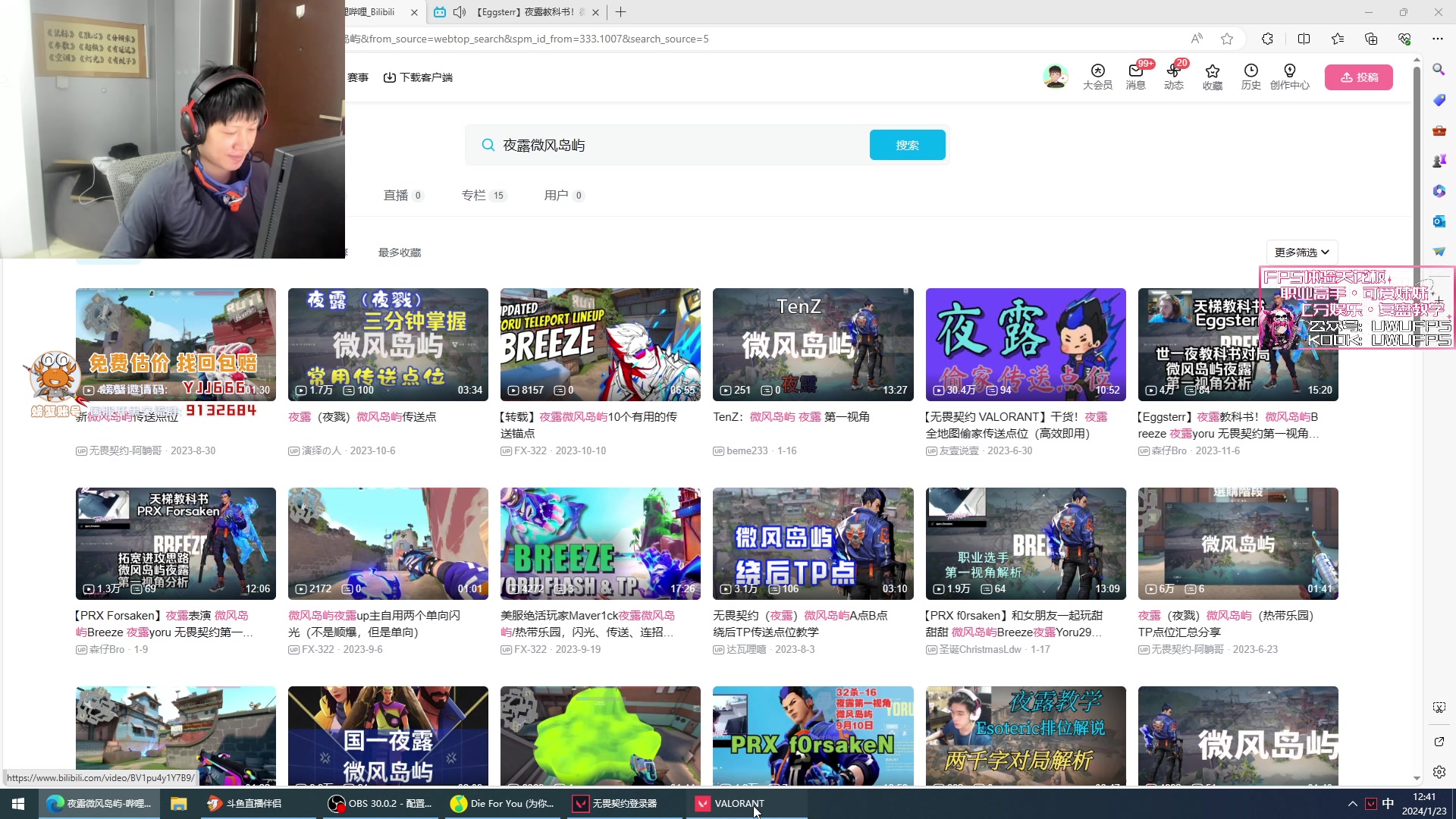The height and width of the screenshot is (819, 1456).
Task: Mute the playing video tab's speaker icon
Action: click(x=460, y=12)
